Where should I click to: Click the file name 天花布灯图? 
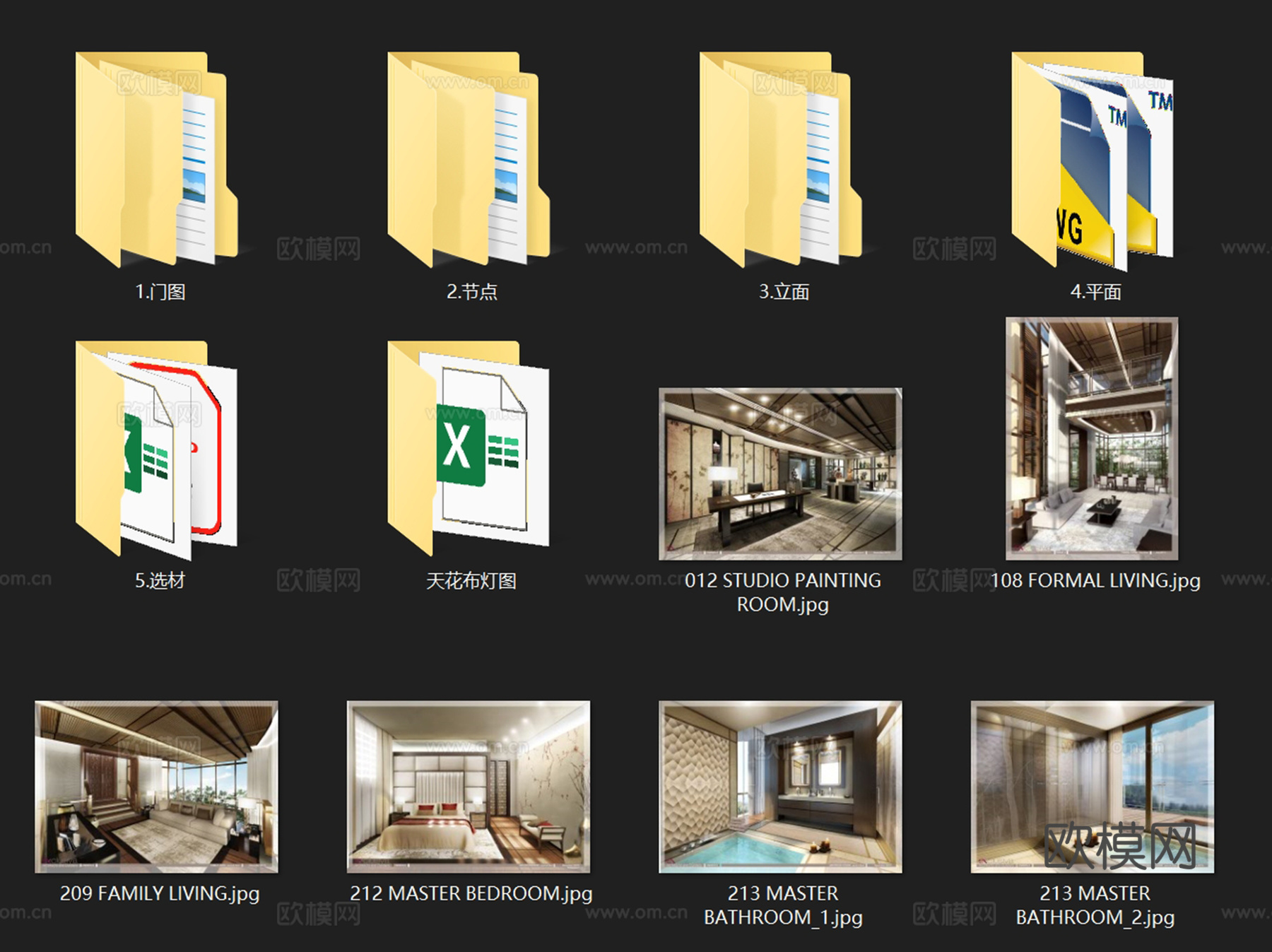pos(471,581)
